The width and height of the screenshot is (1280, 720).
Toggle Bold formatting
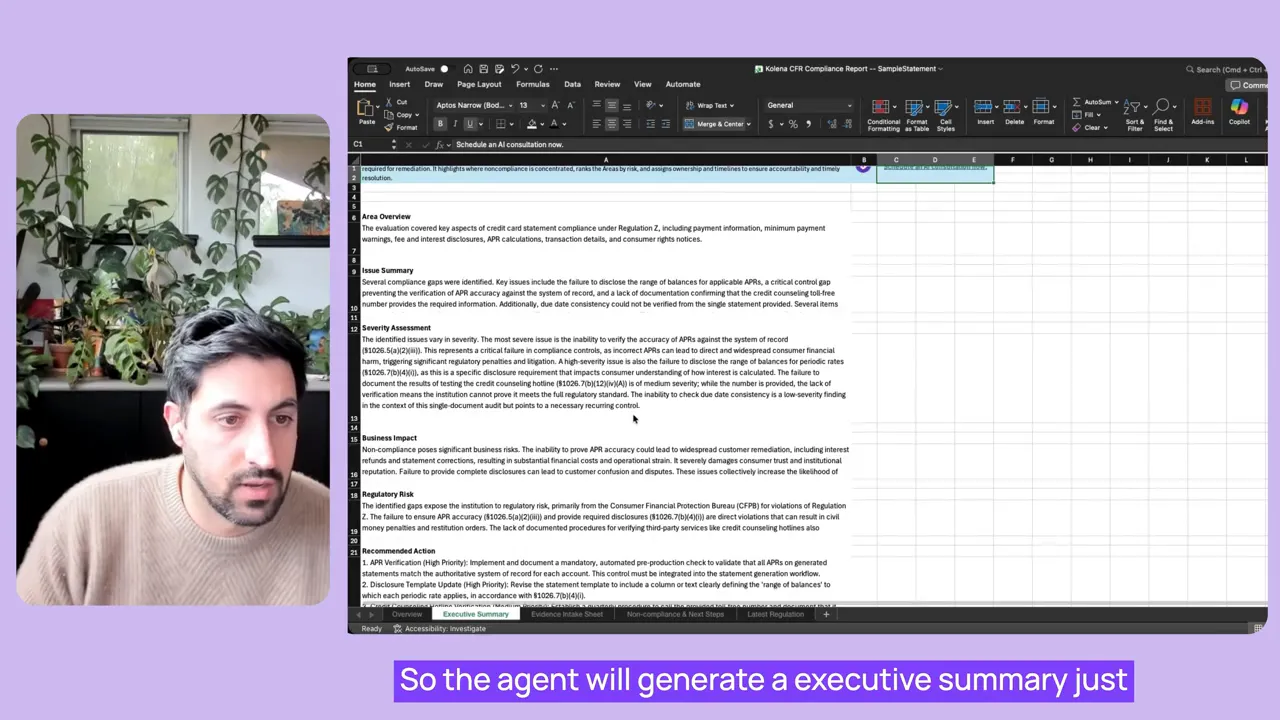(x=440, y=124)
